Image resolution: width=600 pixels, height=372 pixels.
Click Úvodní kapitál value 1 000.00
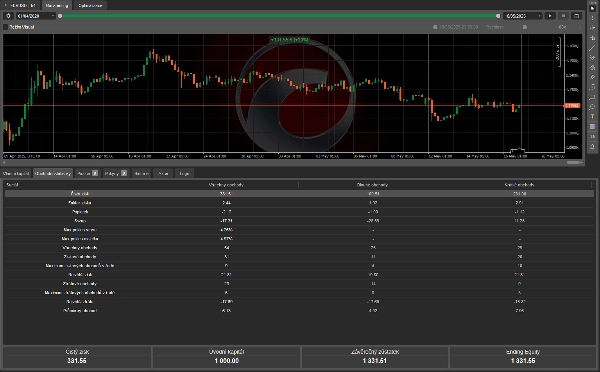click(x=227, y=361)
